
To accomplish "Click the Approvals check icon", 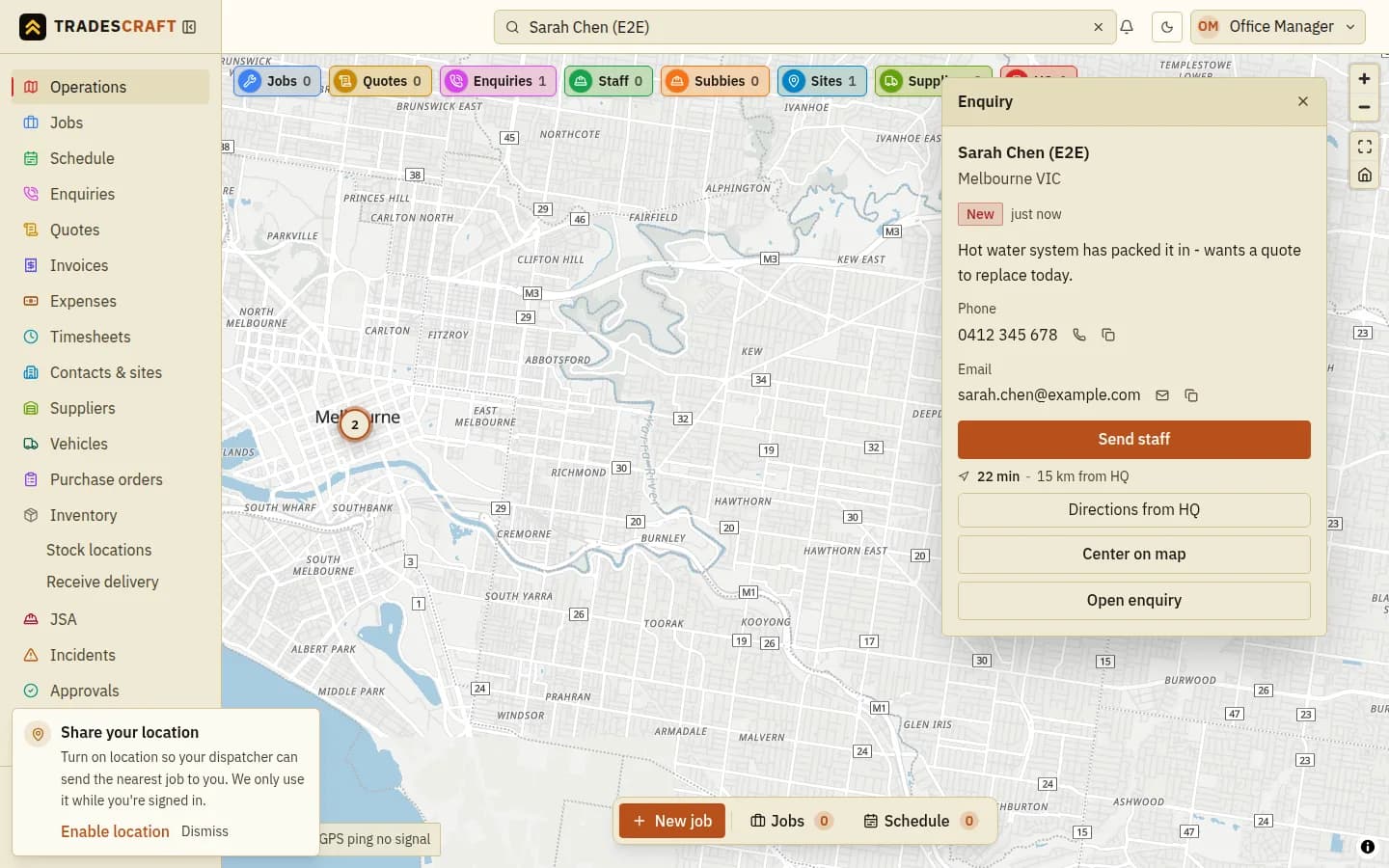I will point(31,691).
